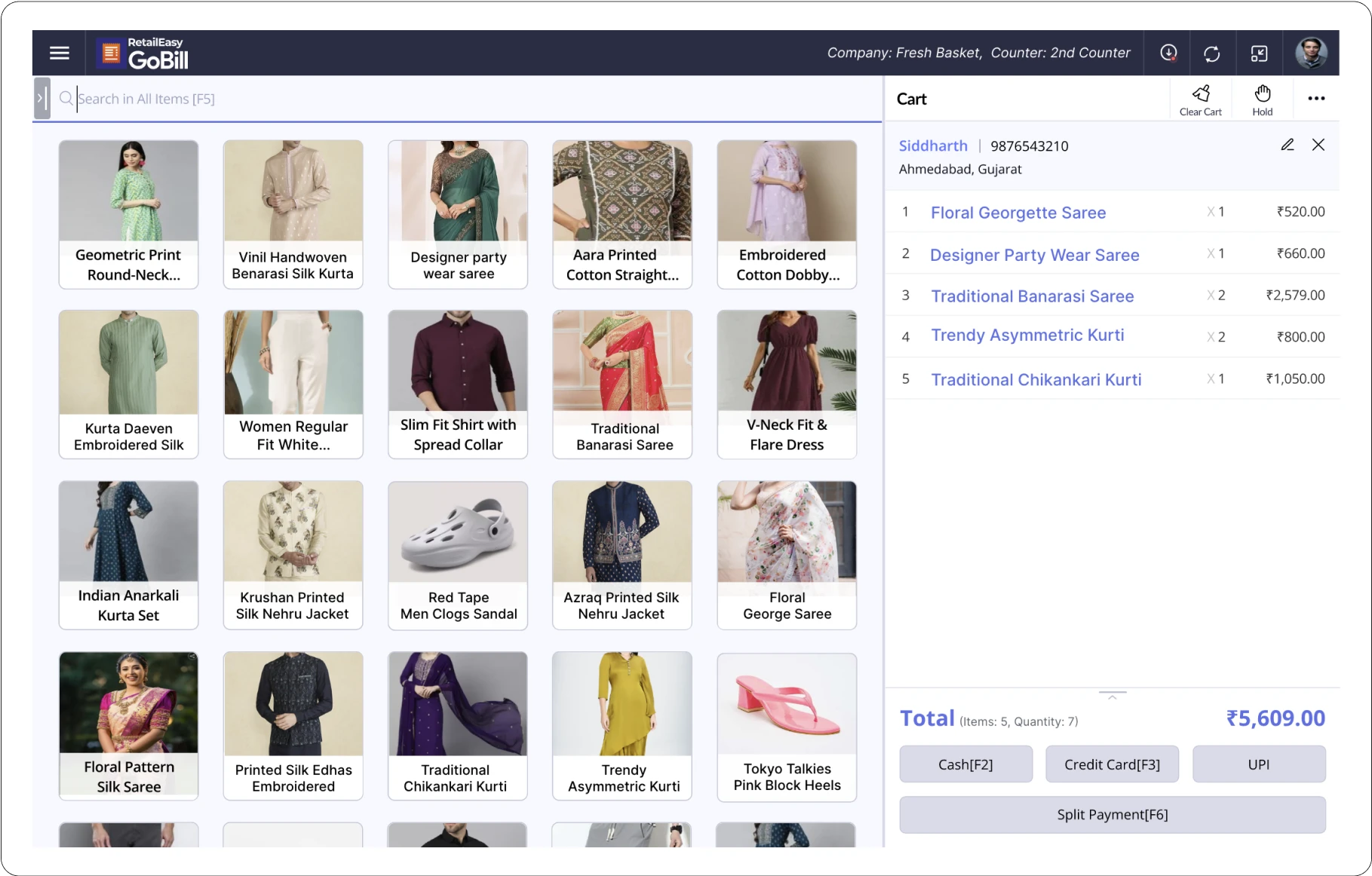Click the downloads icon with red badge
The height and width of the screenshot is (876, 1372).
point(1168,53)
